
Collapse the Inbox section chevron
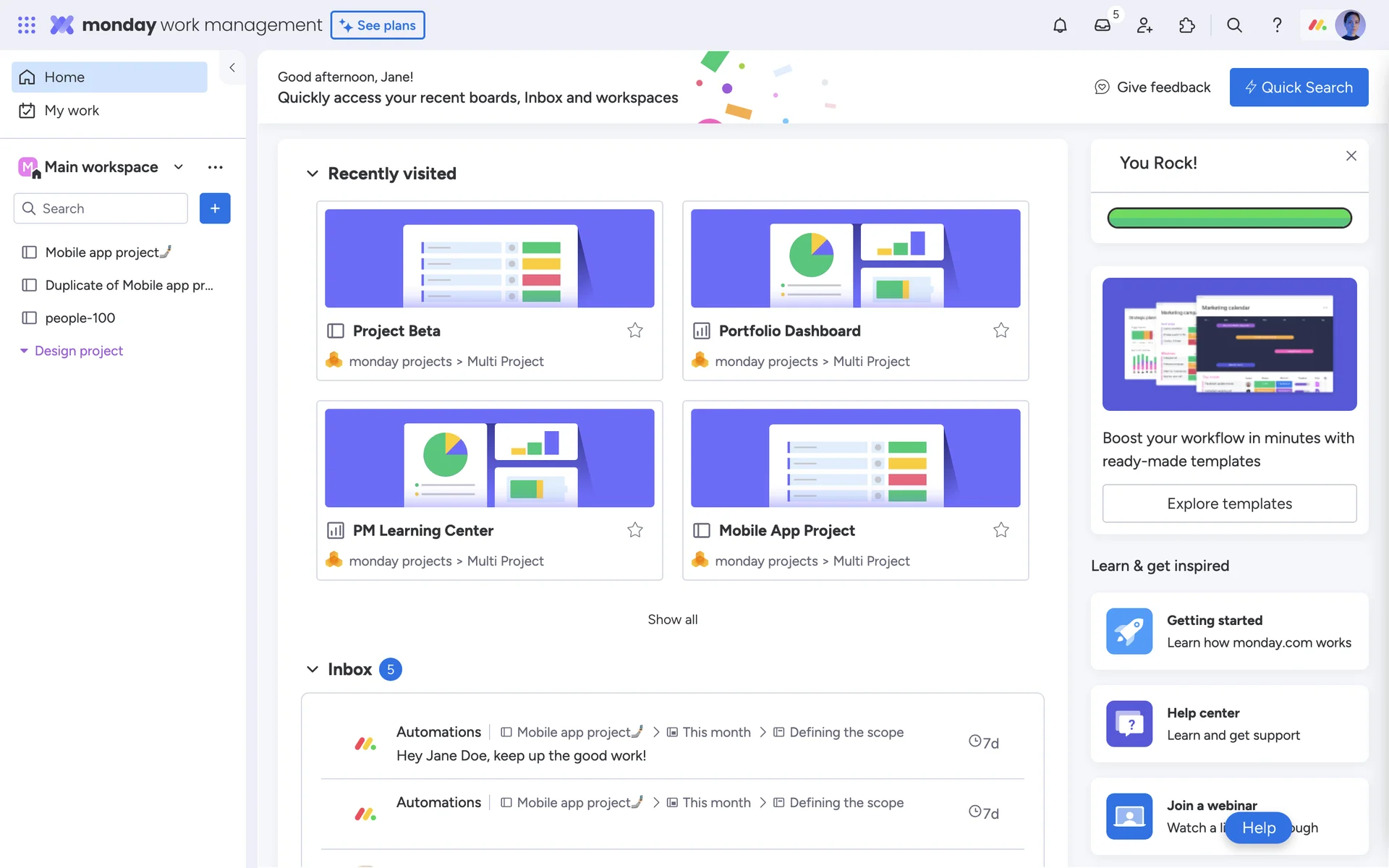[x=313, y=669]
